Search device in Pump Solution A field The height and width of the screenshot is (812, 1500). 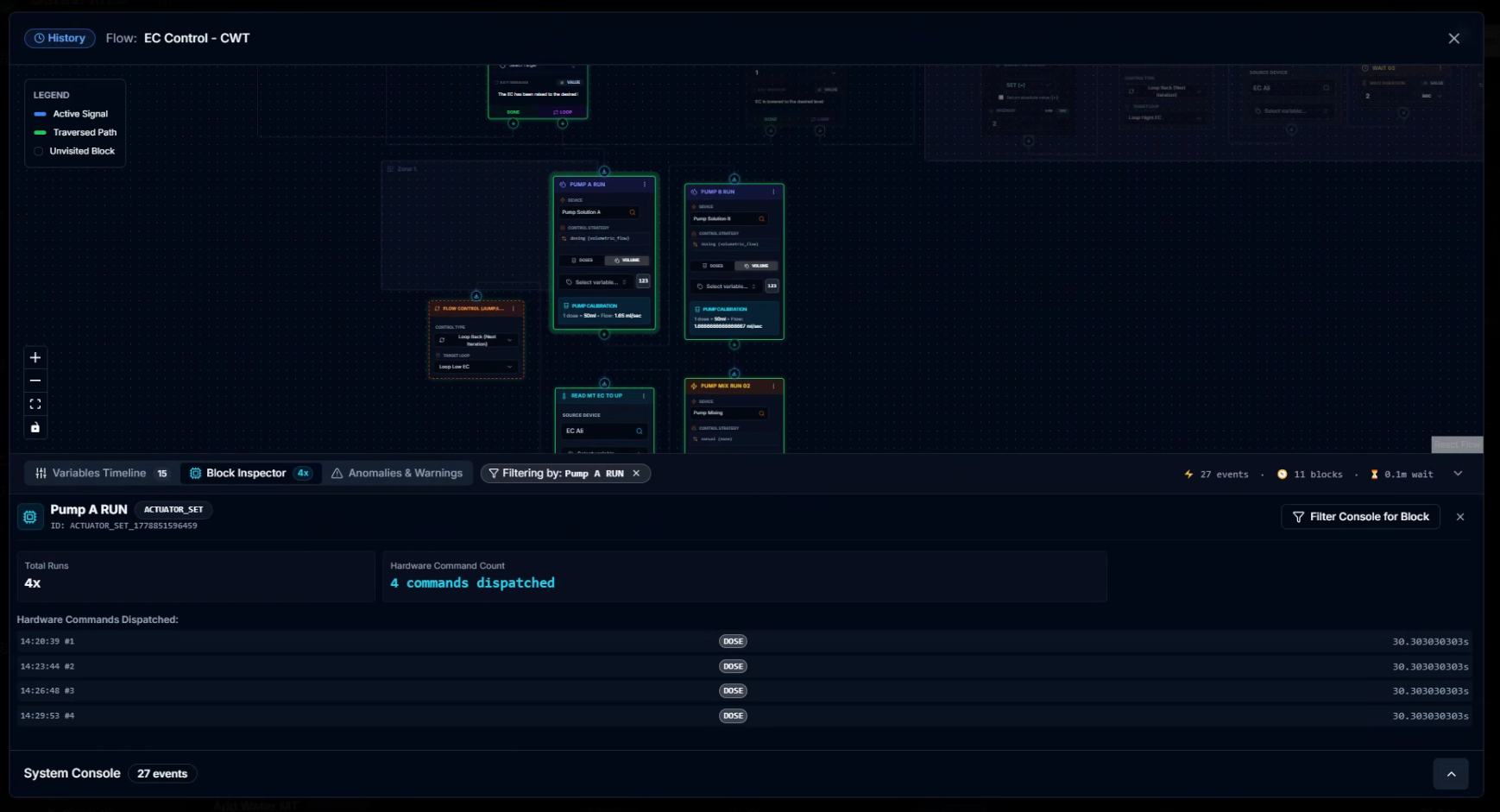tap(633, 212)
